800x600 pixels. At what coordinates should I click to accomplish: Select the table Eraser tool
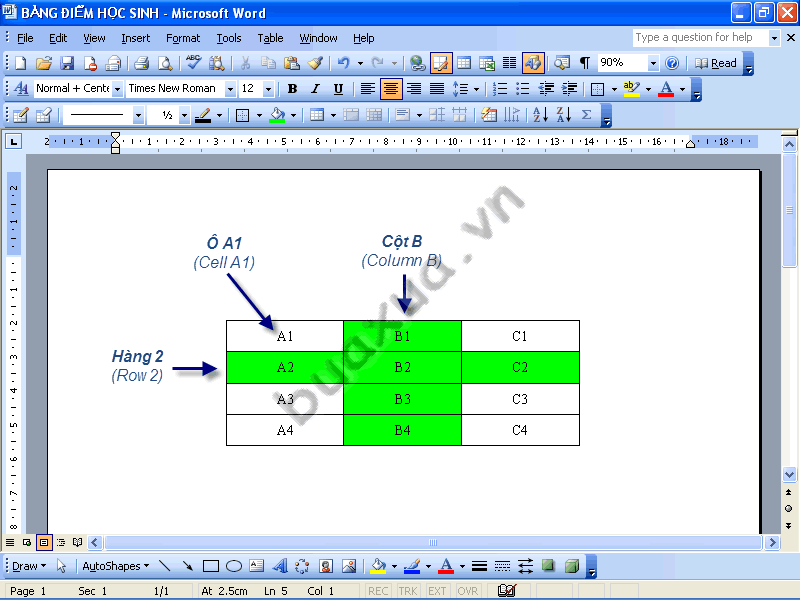[x=44, y=115]
